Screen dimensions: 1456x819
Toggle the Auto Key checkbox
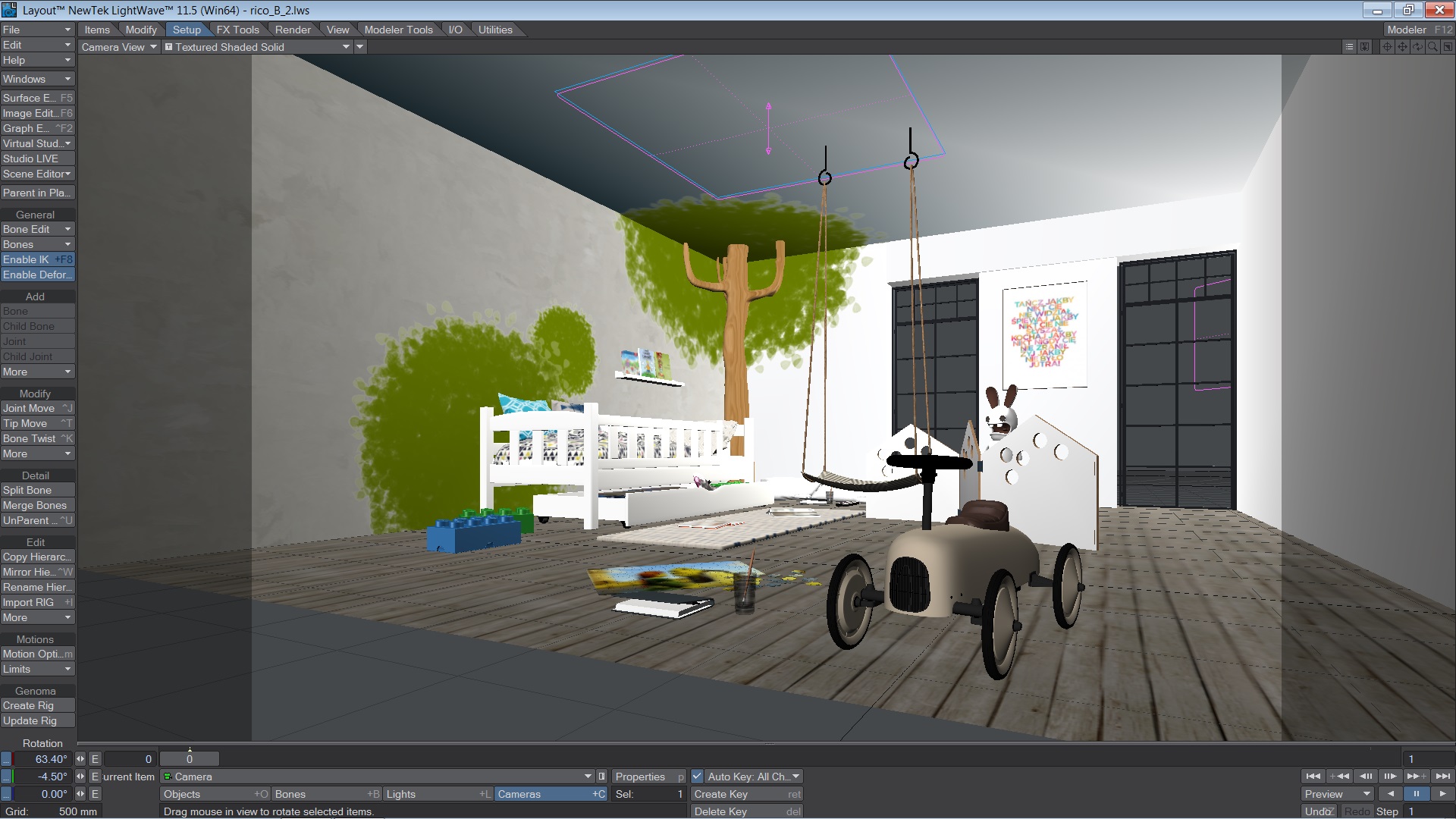(697, 777)
